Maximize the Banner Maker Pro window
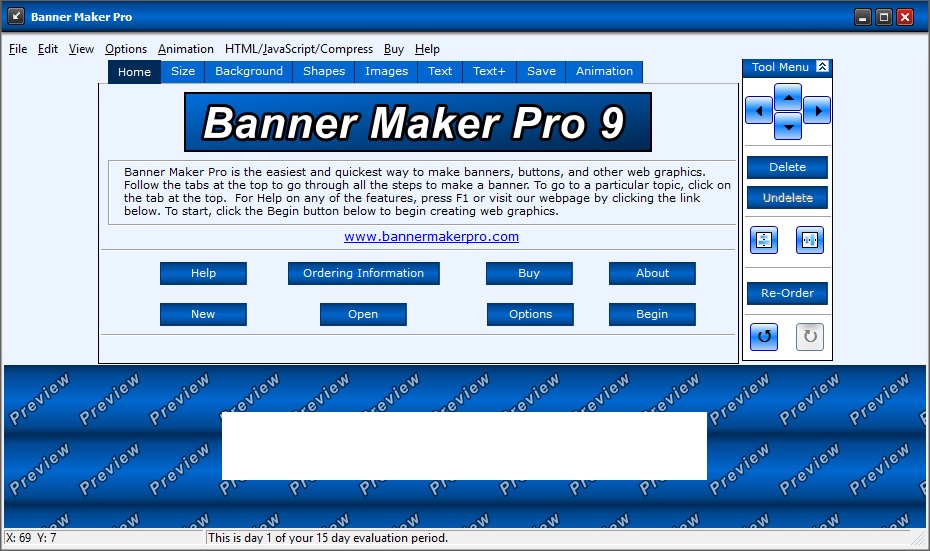This screenshot has width=930, height=551. (x=884, y=17)
